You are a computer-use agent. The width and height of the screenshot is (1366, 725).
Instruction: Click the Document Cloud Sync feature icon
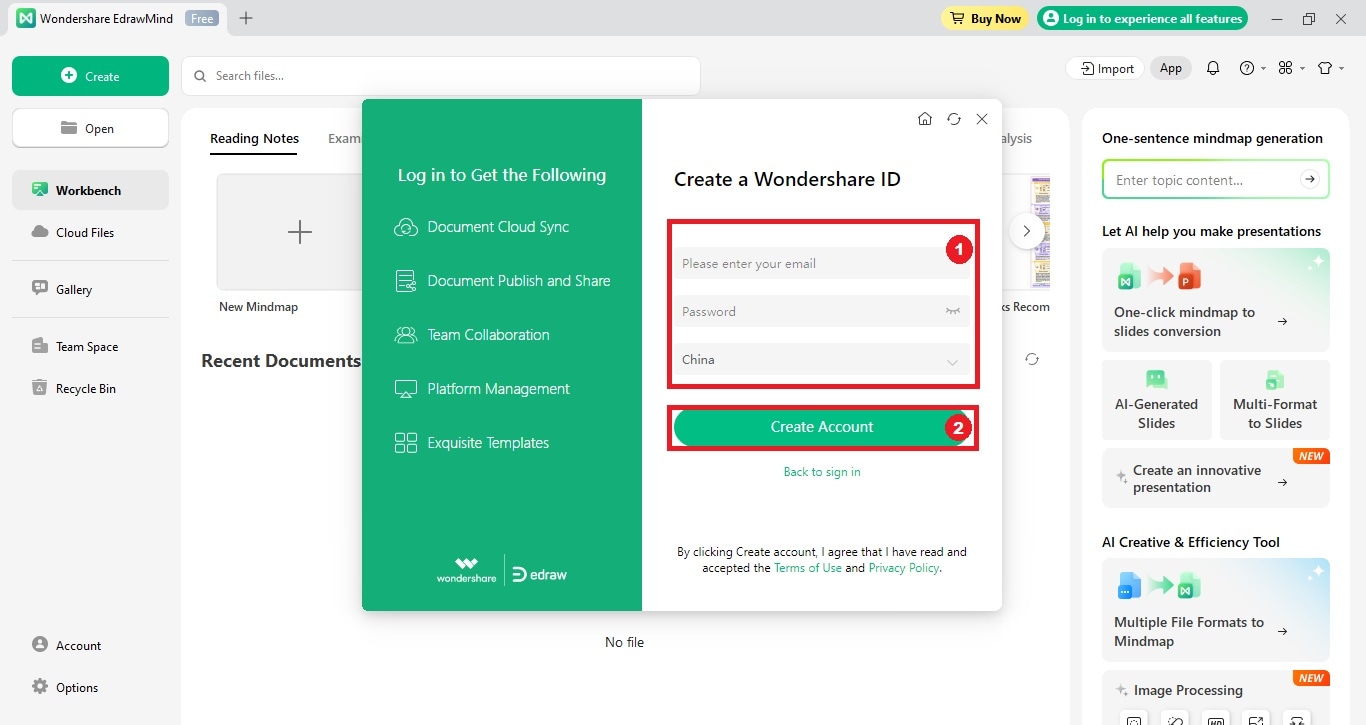[406, 227]
